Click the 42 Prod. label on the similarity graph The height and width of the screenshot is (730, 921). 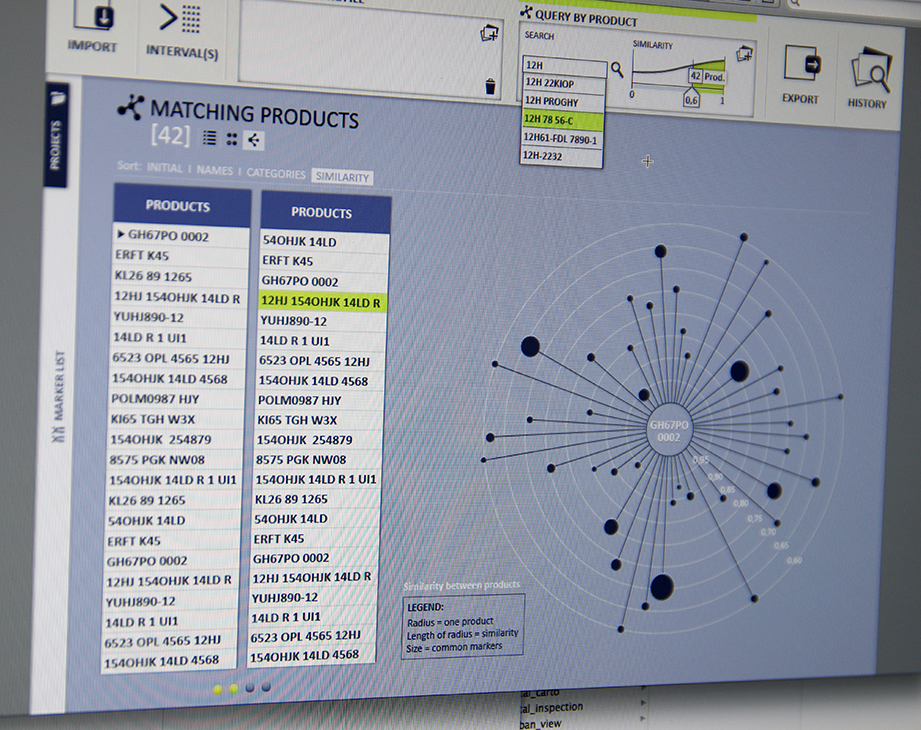tap(708, 76)
